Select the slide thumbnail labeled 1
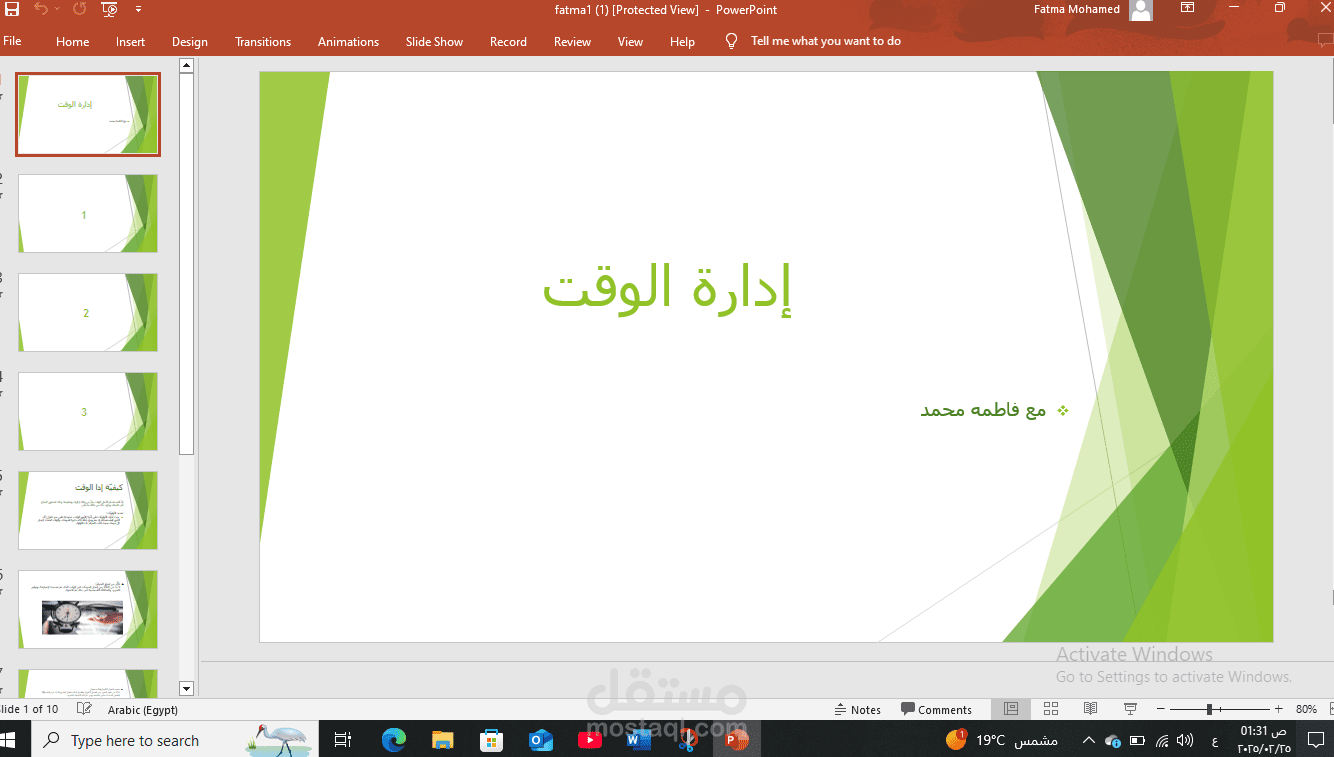 click(x=88, y=214)
